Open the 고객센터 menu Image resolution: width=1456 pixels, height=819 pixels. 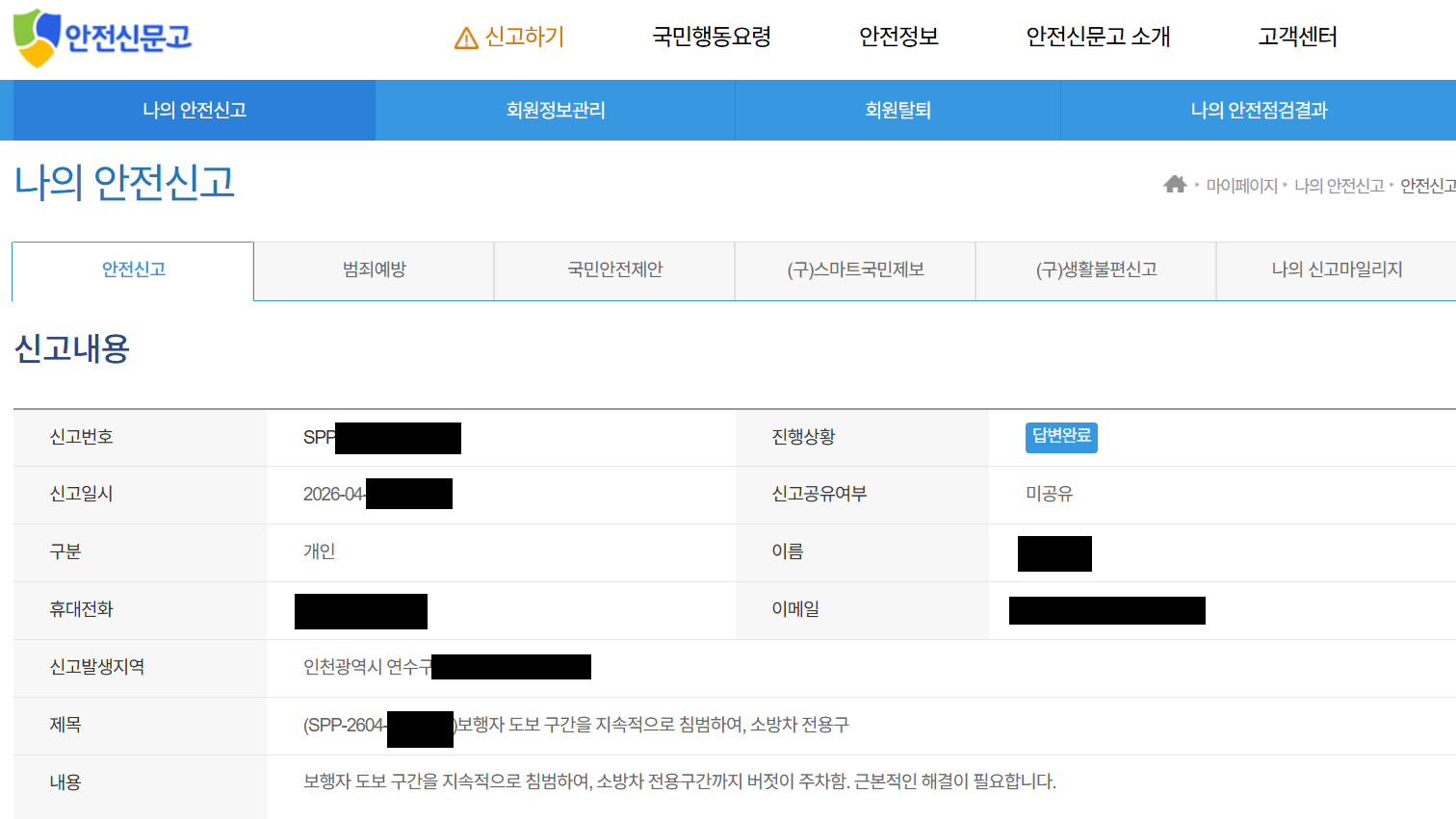1297,37
